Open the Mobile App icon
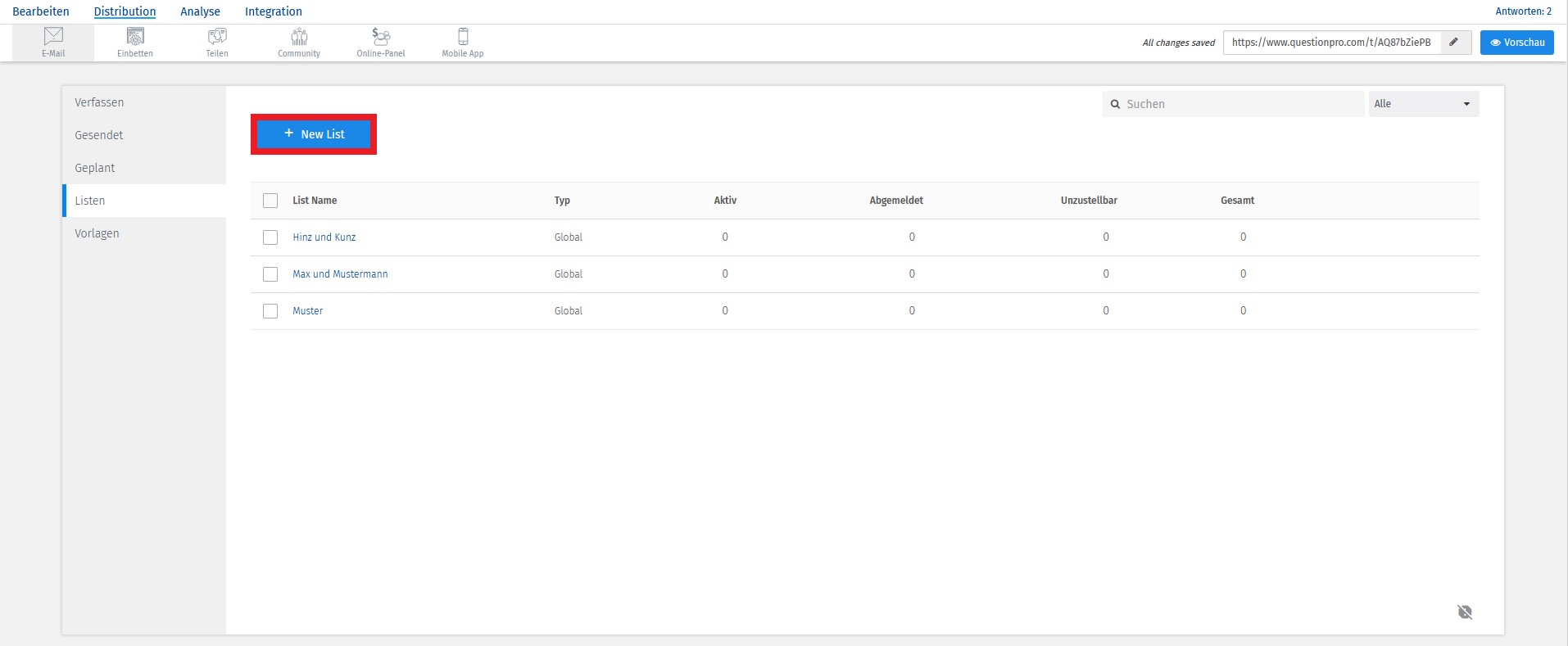The image size is (1568, 646). pyautogui.click(x=463, y=43)
